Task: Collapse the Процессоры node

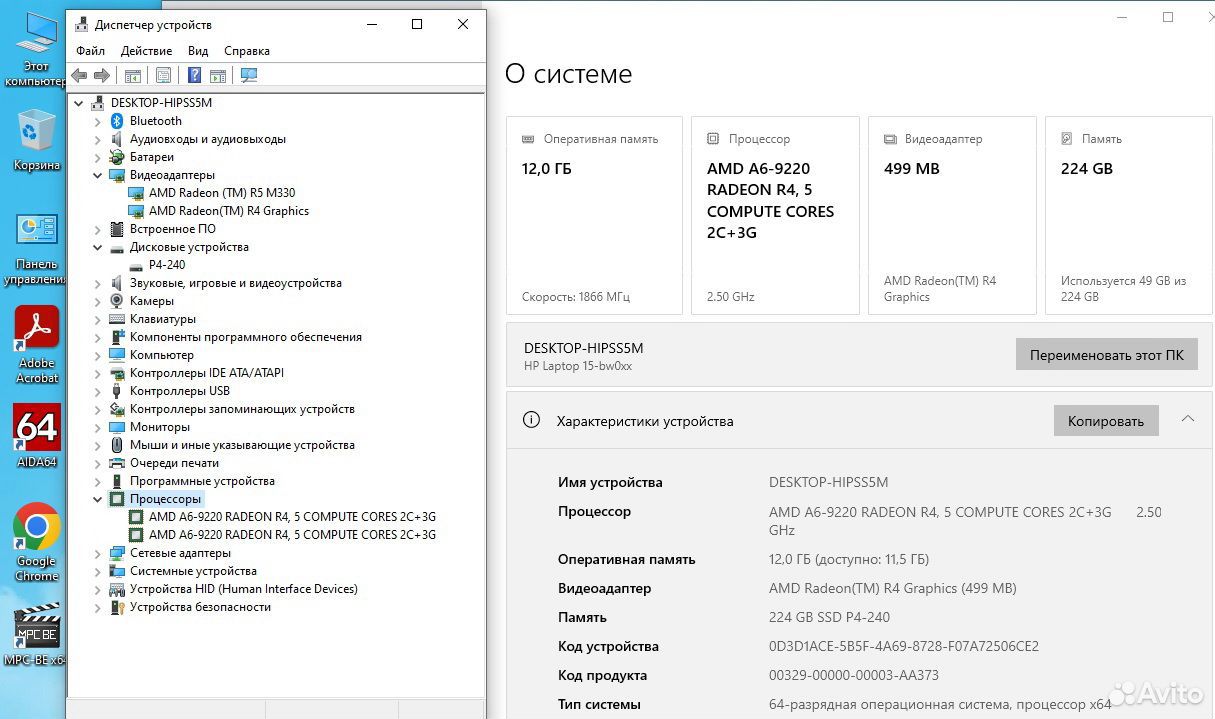Action: pos(97,499)
